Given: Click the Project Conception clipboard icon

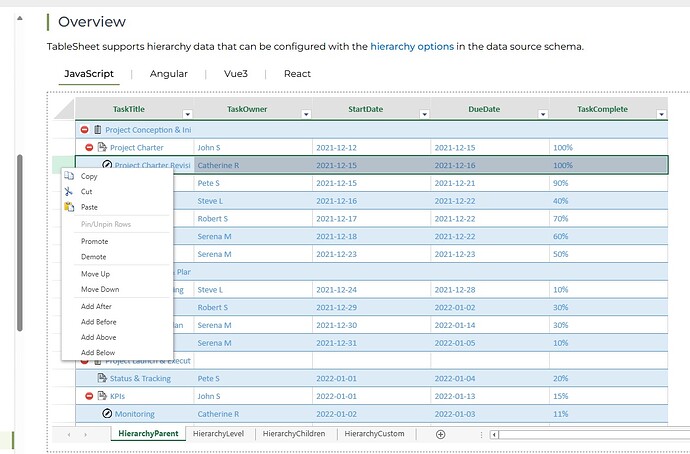Looking at the screenshot, I should [98, 130].
